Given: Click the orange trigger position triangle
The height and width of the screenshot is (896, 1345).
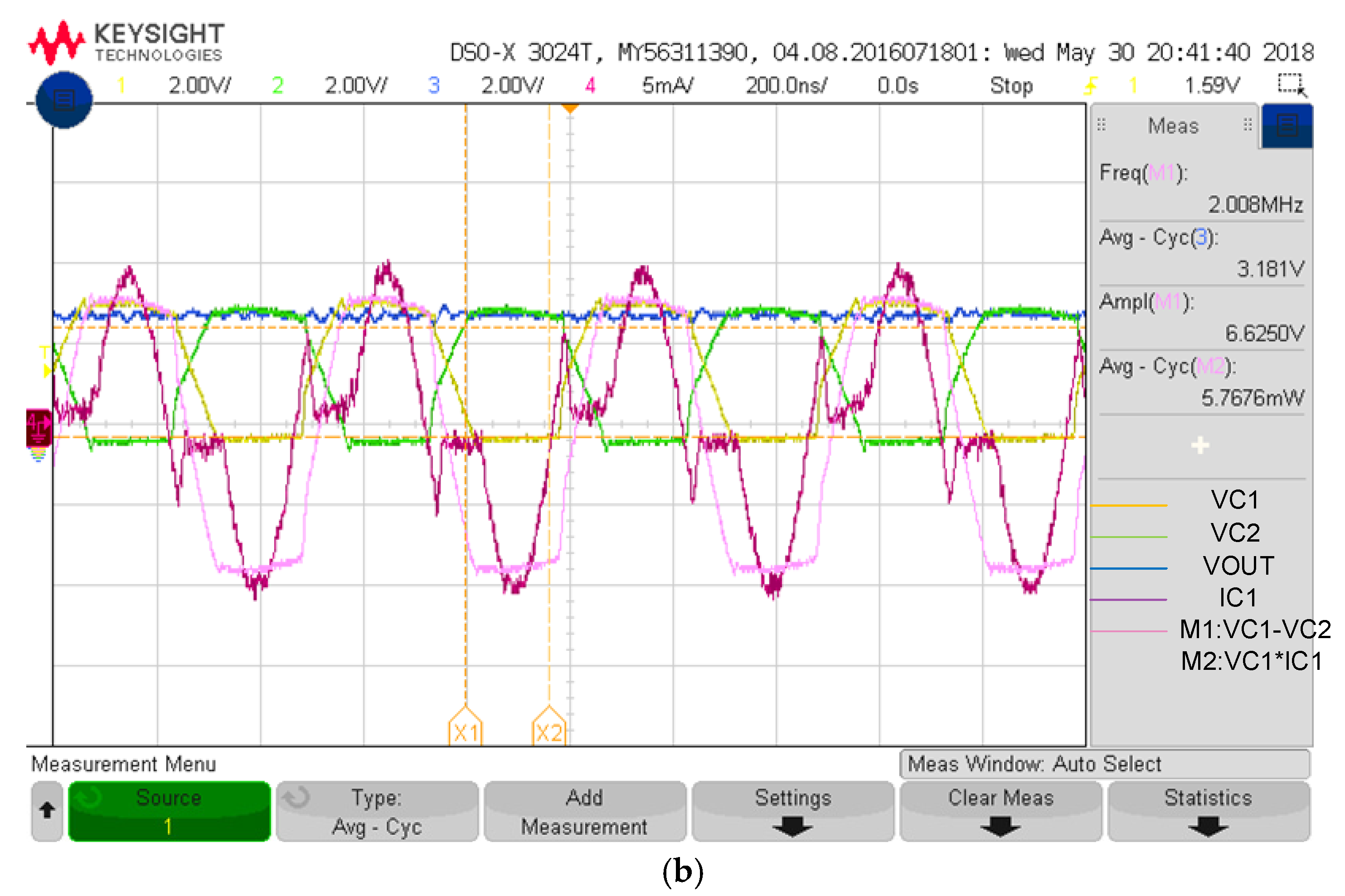Looking at the screenshot, I should pos(570,108).
